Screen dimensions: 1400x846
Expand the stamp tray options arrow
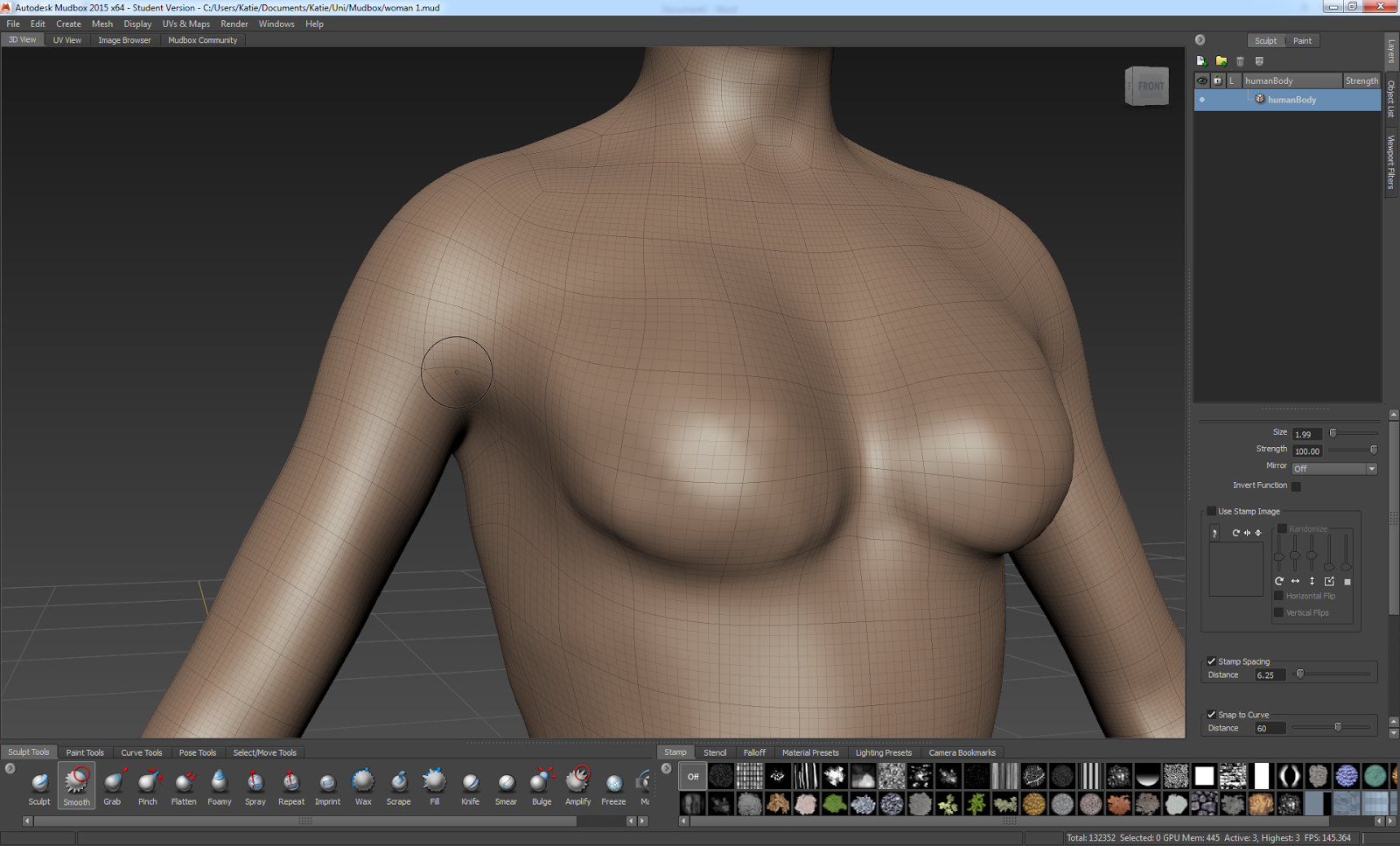tap(667, 768)
